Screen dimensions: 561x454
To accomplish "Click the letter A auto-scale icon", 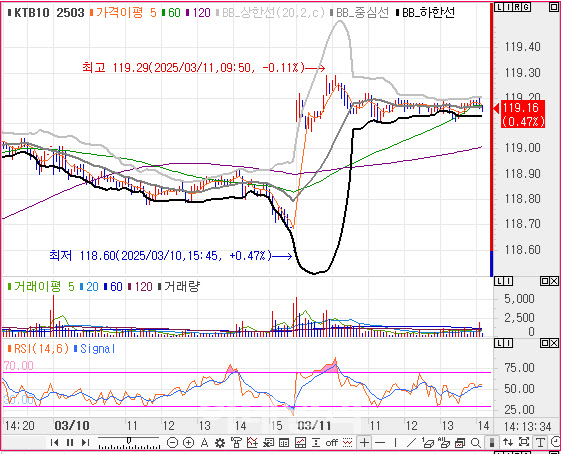I will tap(204, 443).
